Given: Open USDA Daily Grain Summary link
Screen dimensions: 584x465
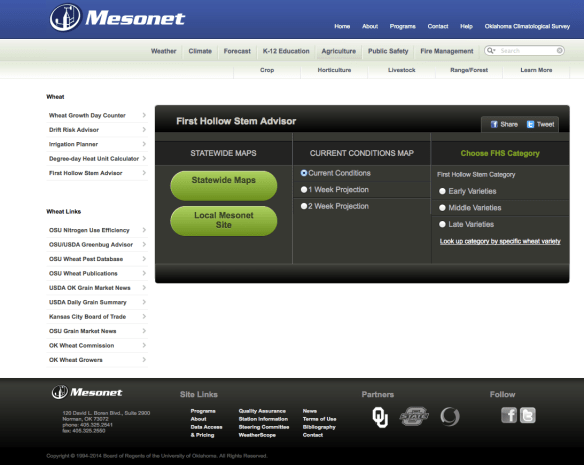Looking at the screenshot, I should tap(88, 302).
